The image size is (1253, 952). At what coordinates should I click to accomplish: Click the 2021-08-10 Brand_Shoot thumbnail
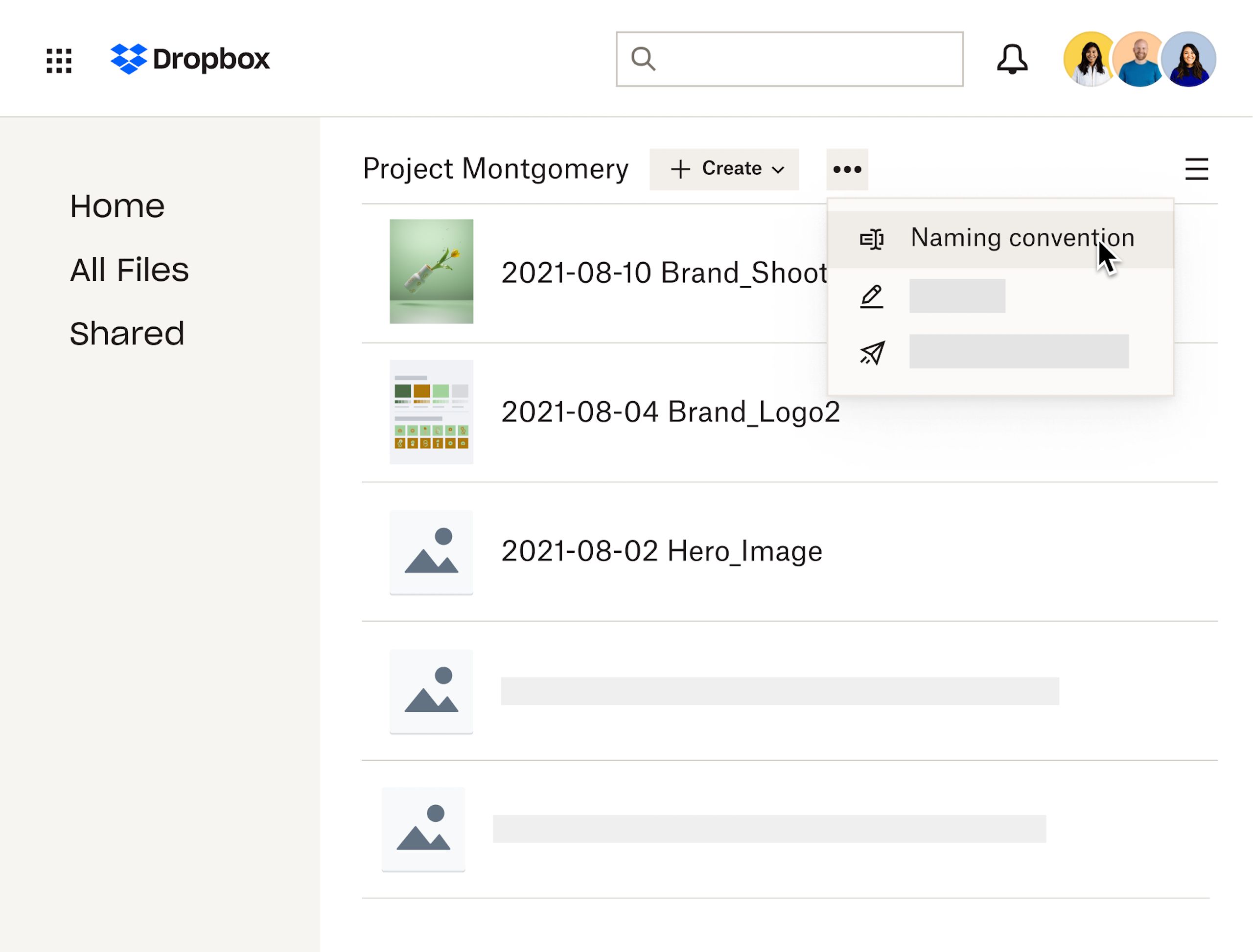coord(432,272)
